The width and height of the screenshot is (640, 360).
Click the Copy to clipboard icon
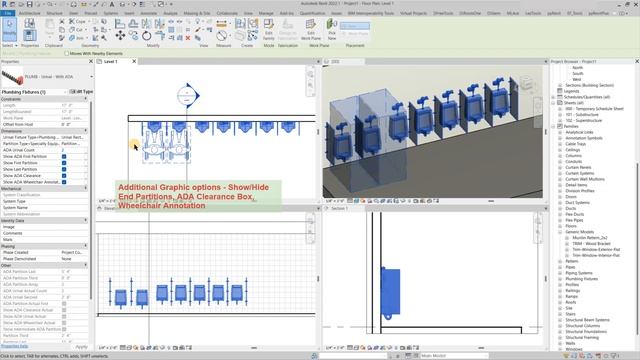pos(62,30)
